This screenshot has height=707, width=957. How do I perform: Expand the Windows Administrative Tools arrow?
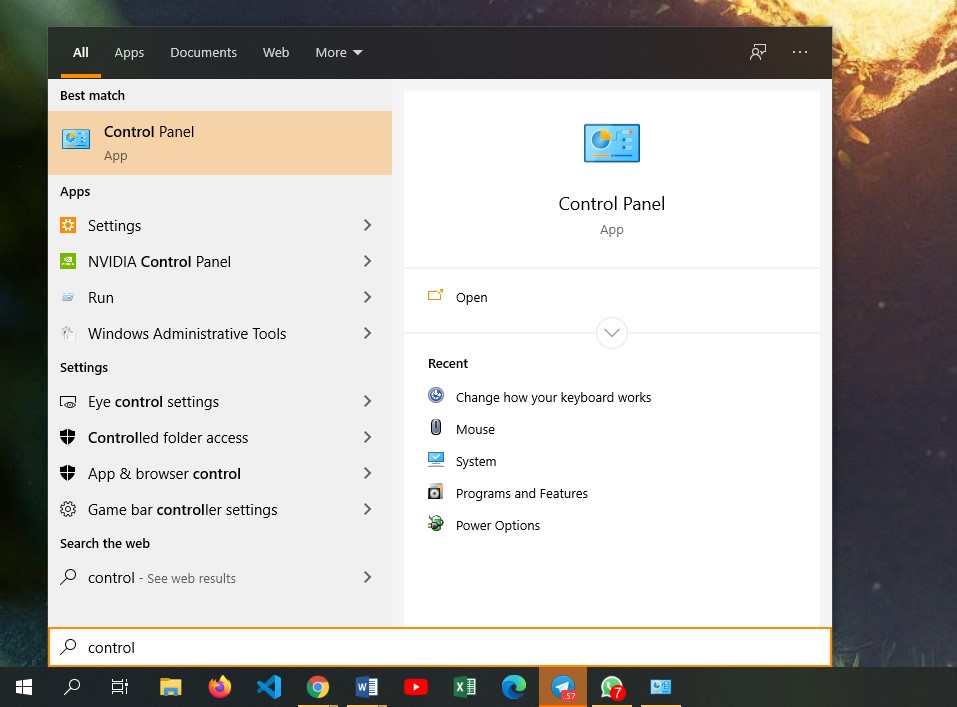pyautogui.click(x=367, y=333)
